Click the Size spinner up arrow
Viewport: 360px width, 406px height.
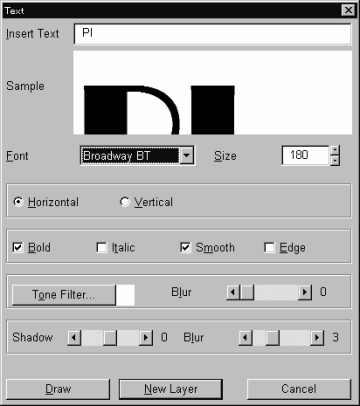pyautogui.click(x=335, y=150)
